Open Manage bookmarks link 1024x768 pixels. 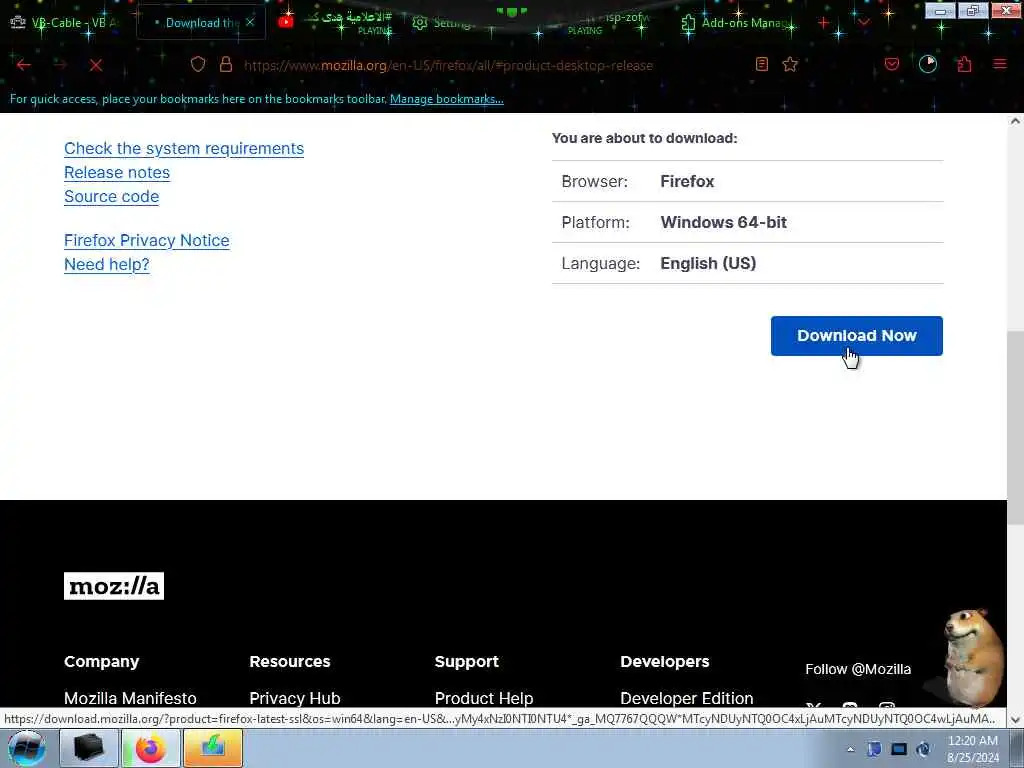pyautogui.click(x=447, y=99)
